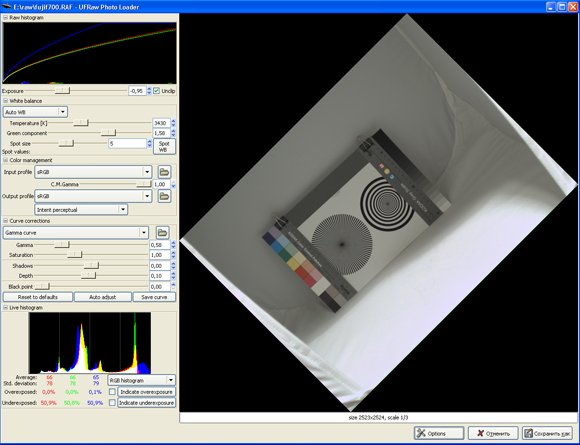The width and height of the screenshot is (580, 445).
Task: Collapse the Live histogram section
Action: pos(6,307)
